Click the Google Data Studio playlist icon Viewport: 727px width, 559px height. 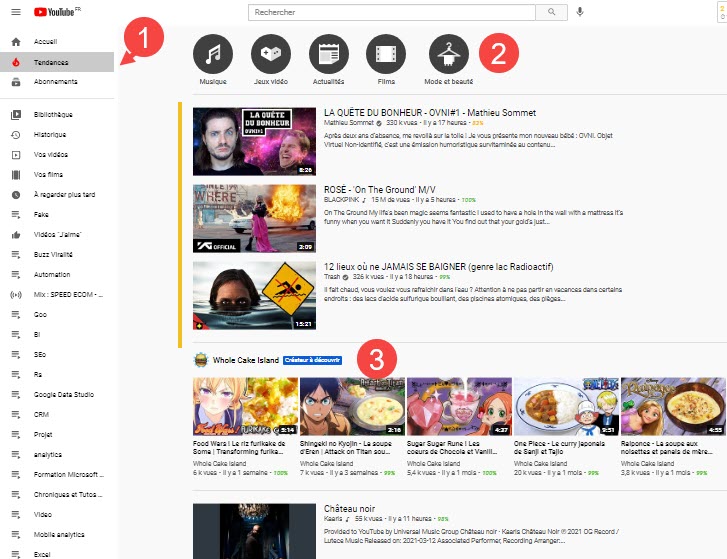click(x=16, y=394)
